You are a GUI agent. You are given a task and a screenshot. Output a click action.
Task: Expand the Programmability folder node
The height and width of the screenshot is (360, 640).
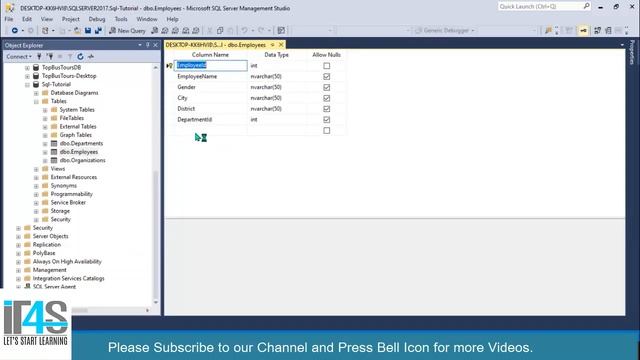click(36, 194)
